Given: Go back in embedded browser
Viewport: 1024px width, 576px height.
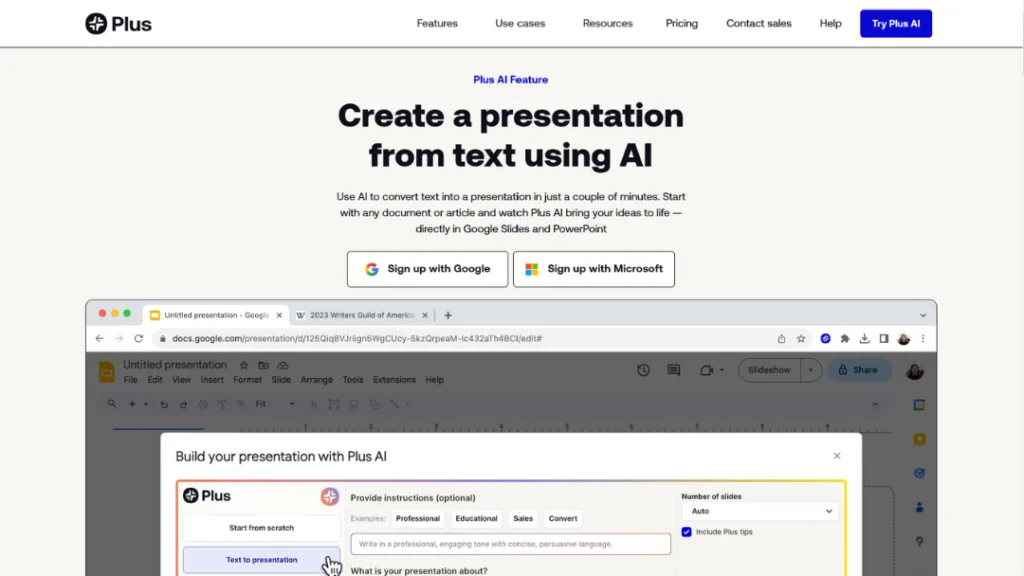Looking at the screenshot, I should click(x=99, y=338).
